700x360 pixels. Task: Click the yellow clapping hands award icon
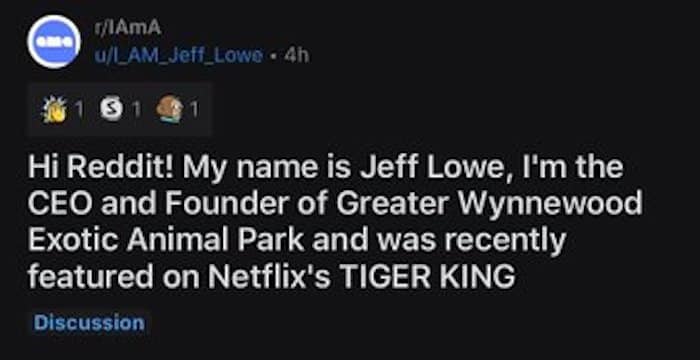[x=54, y=110]
